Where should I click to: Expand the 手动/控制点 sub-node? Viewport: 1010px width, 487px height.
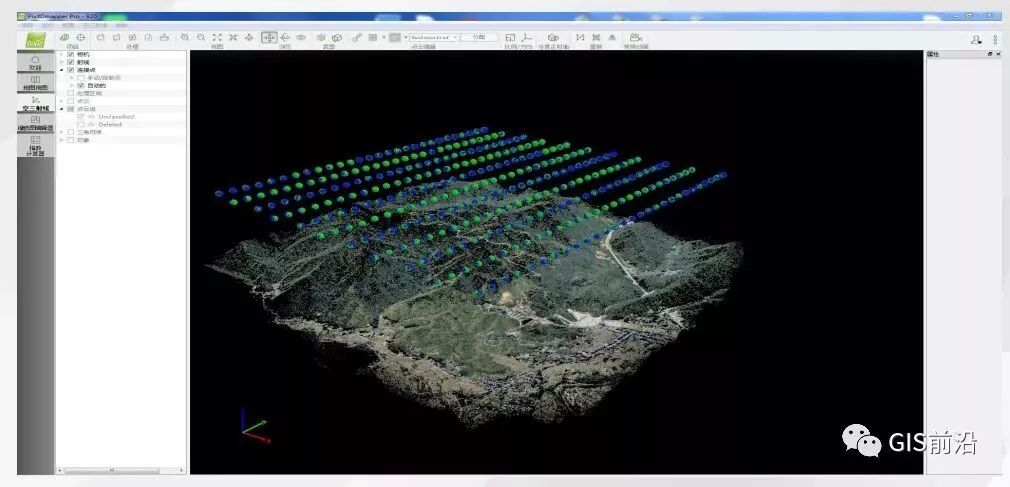pos(71,78)
